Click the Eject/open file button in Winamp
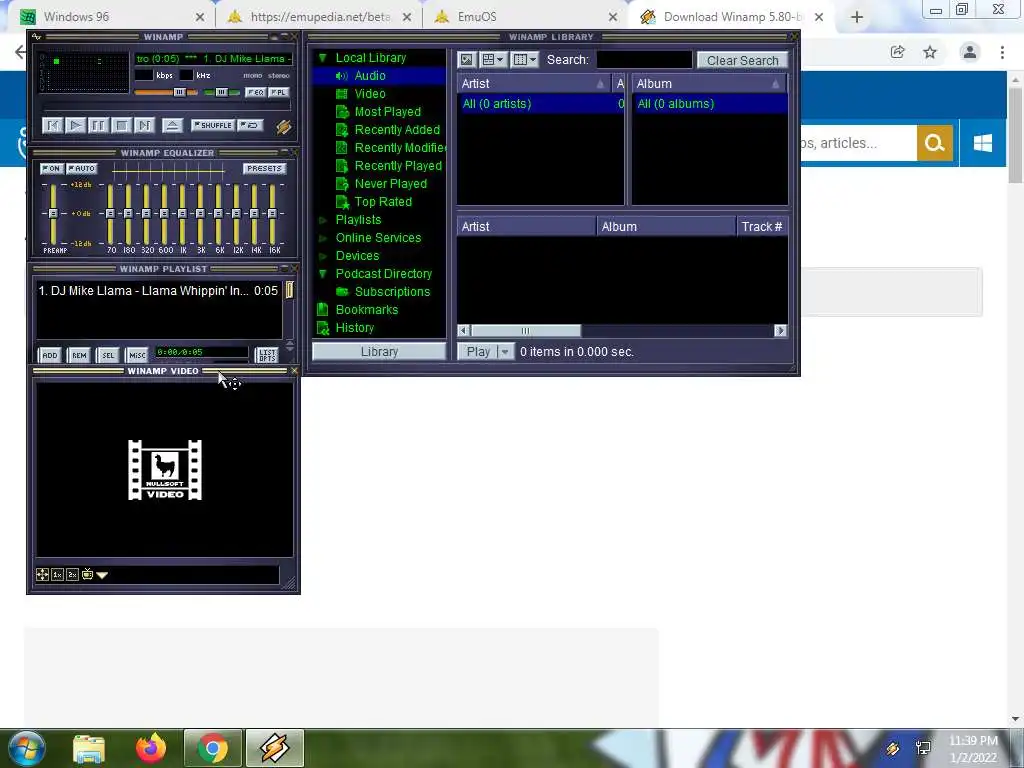1024x768 pixels. [172, 125]
